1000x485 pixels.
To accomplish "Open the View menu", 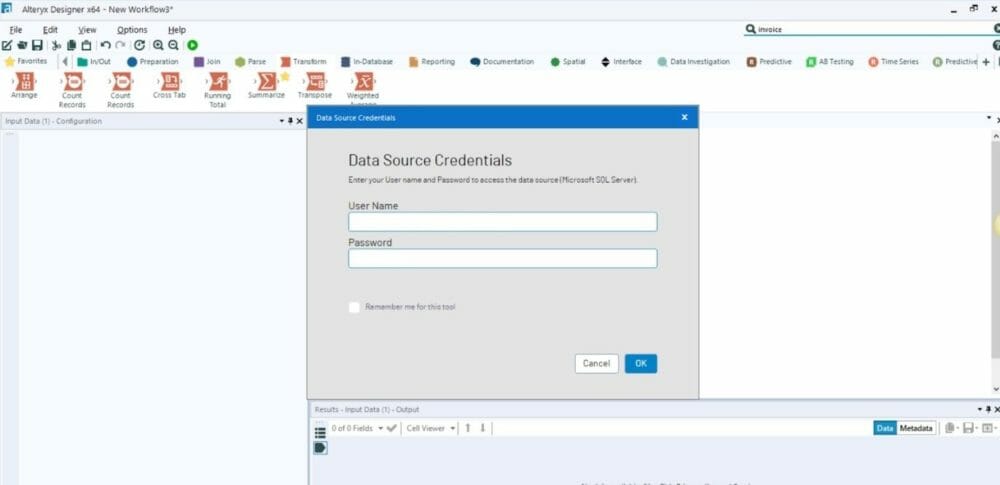I will point(87,30).
